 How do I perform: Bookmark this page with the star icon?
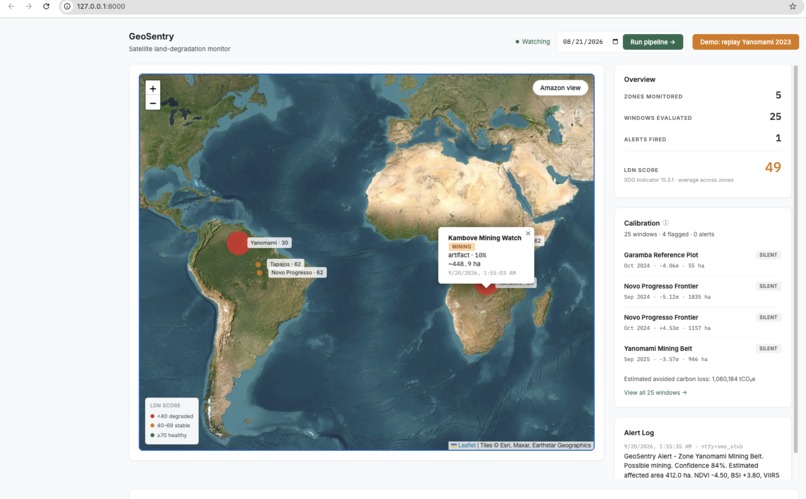(x=793, y=7)
